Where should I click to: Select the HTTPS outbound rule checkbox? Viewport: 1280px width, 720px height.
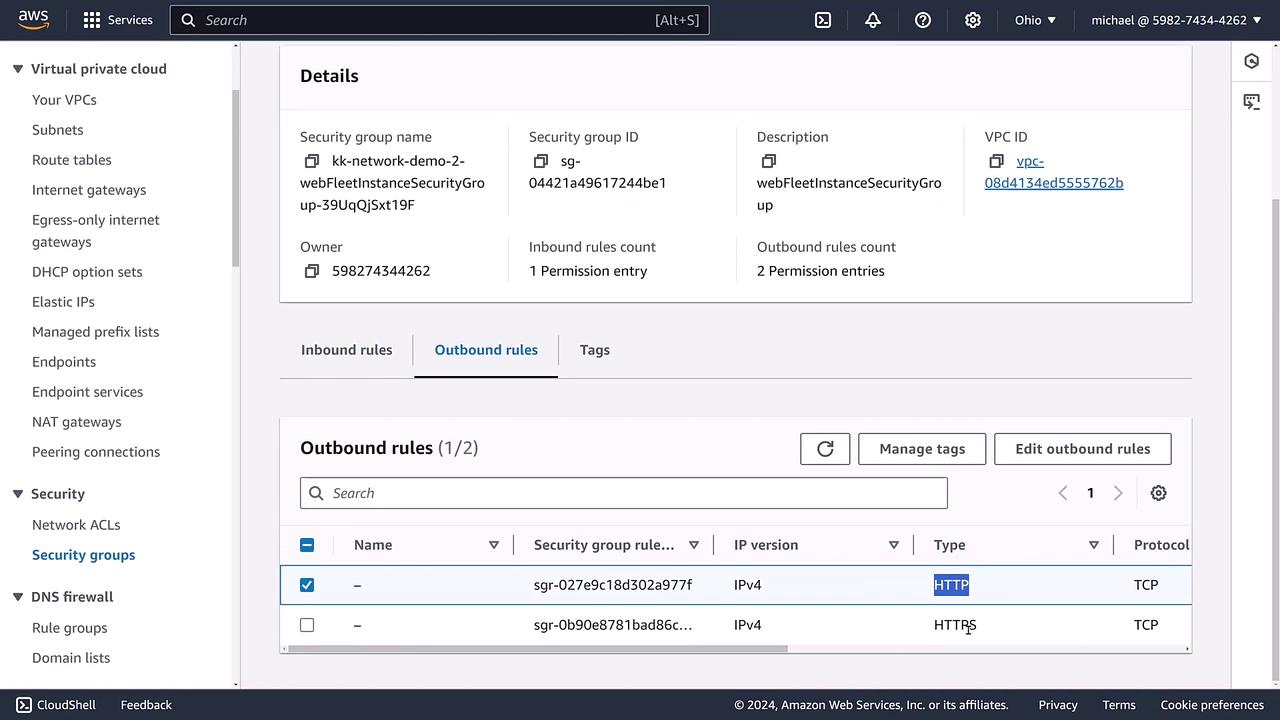click(x=307, y=625)
